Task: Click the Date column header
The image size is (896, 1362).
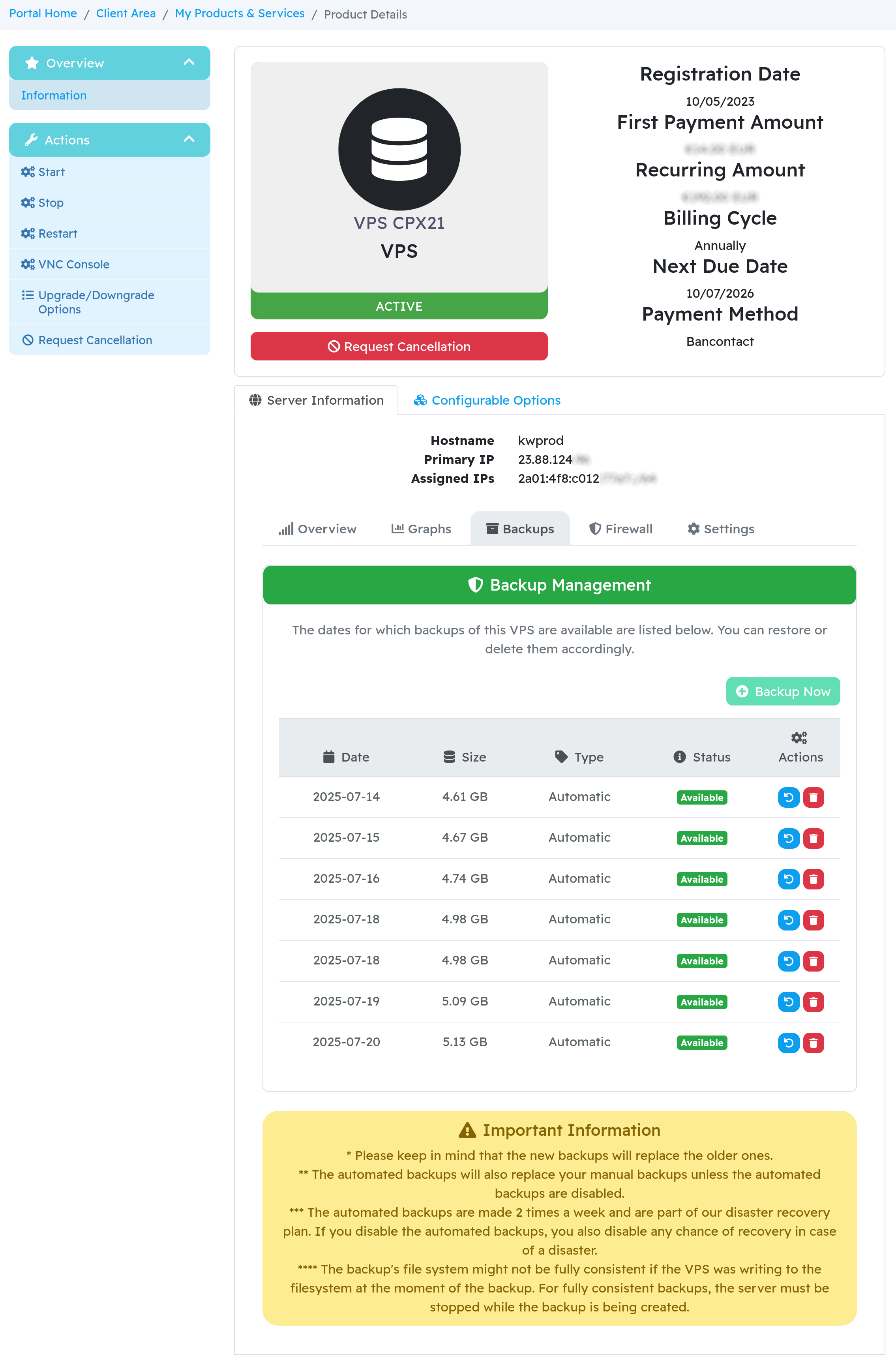Action: 346,756
